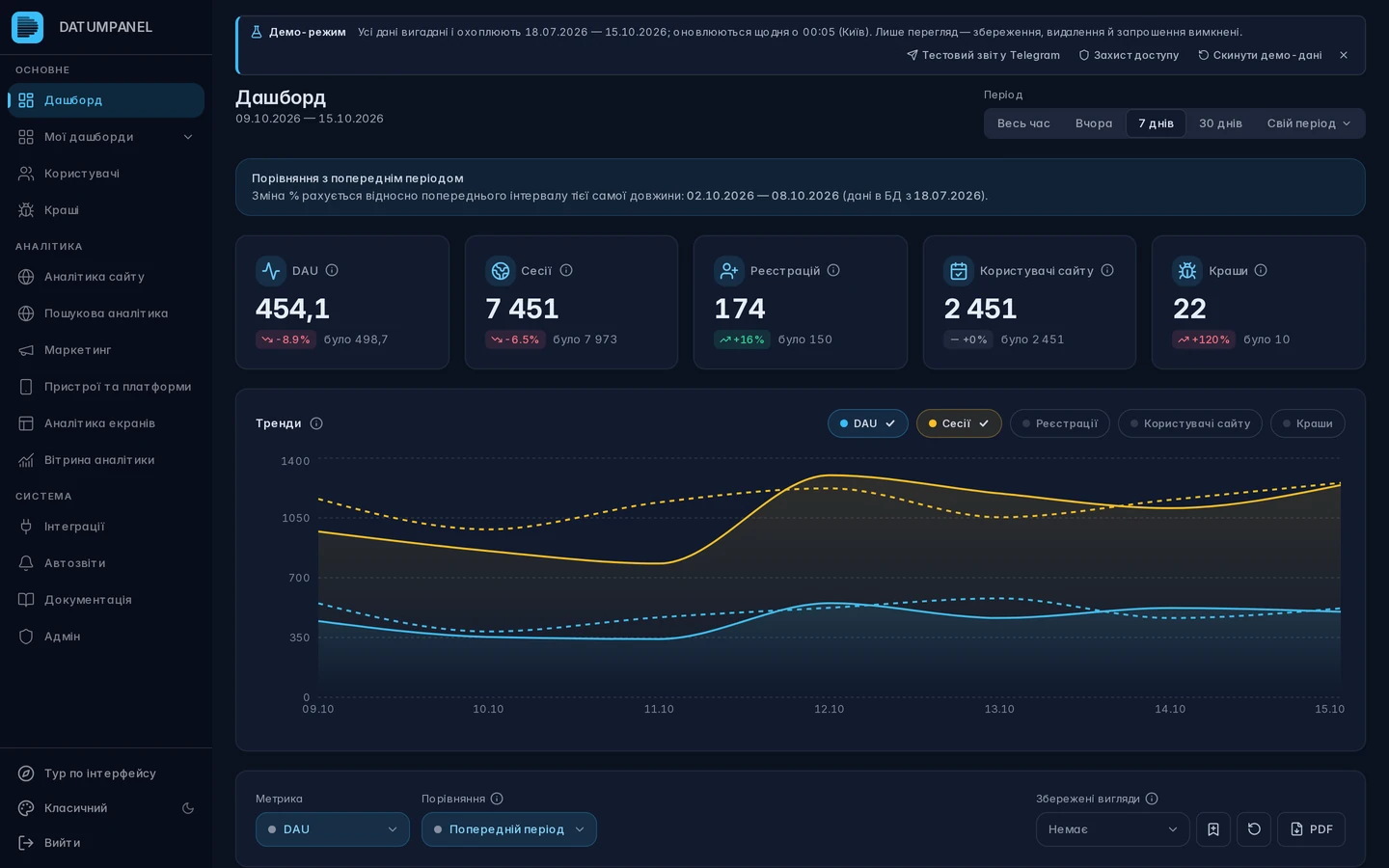Open the Свій період dropdown
The image size is (1389, 868).
coord(1309,123)
